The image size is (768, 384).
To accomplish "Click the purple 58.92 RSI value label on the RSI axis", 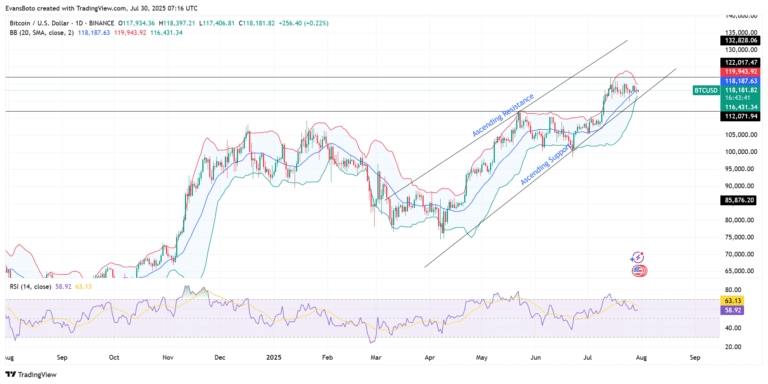I will 732,310.
